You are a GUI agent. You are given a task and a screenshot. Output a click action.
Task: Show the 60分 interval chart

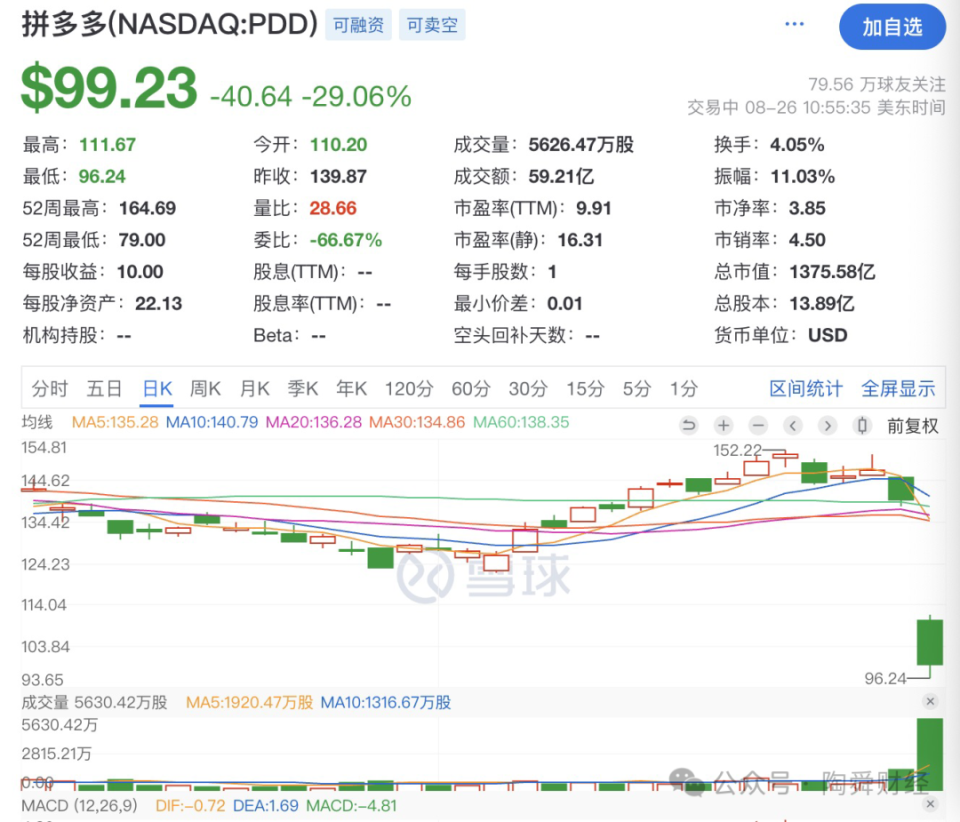click(x=471, y=389)
